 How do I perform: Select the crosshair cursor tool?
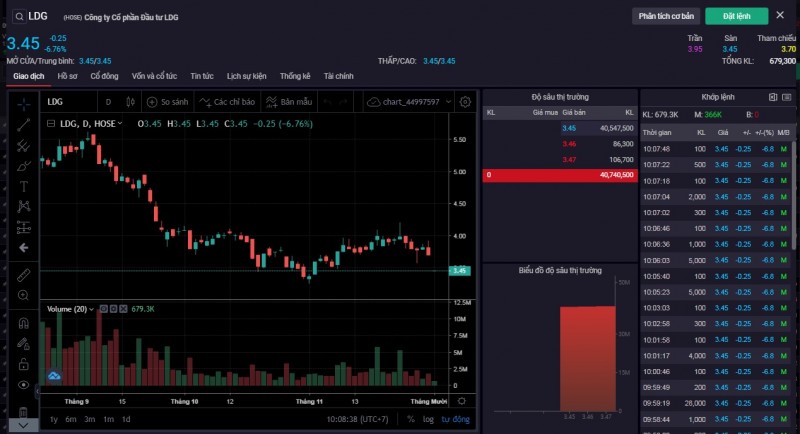click(23, 103)
